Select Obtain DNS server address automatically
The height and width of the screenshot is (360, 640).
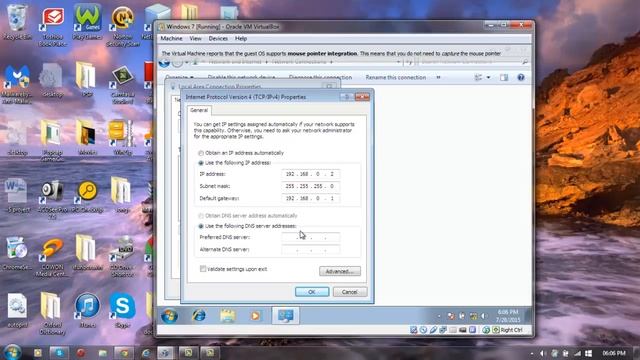tap(248, 216)
